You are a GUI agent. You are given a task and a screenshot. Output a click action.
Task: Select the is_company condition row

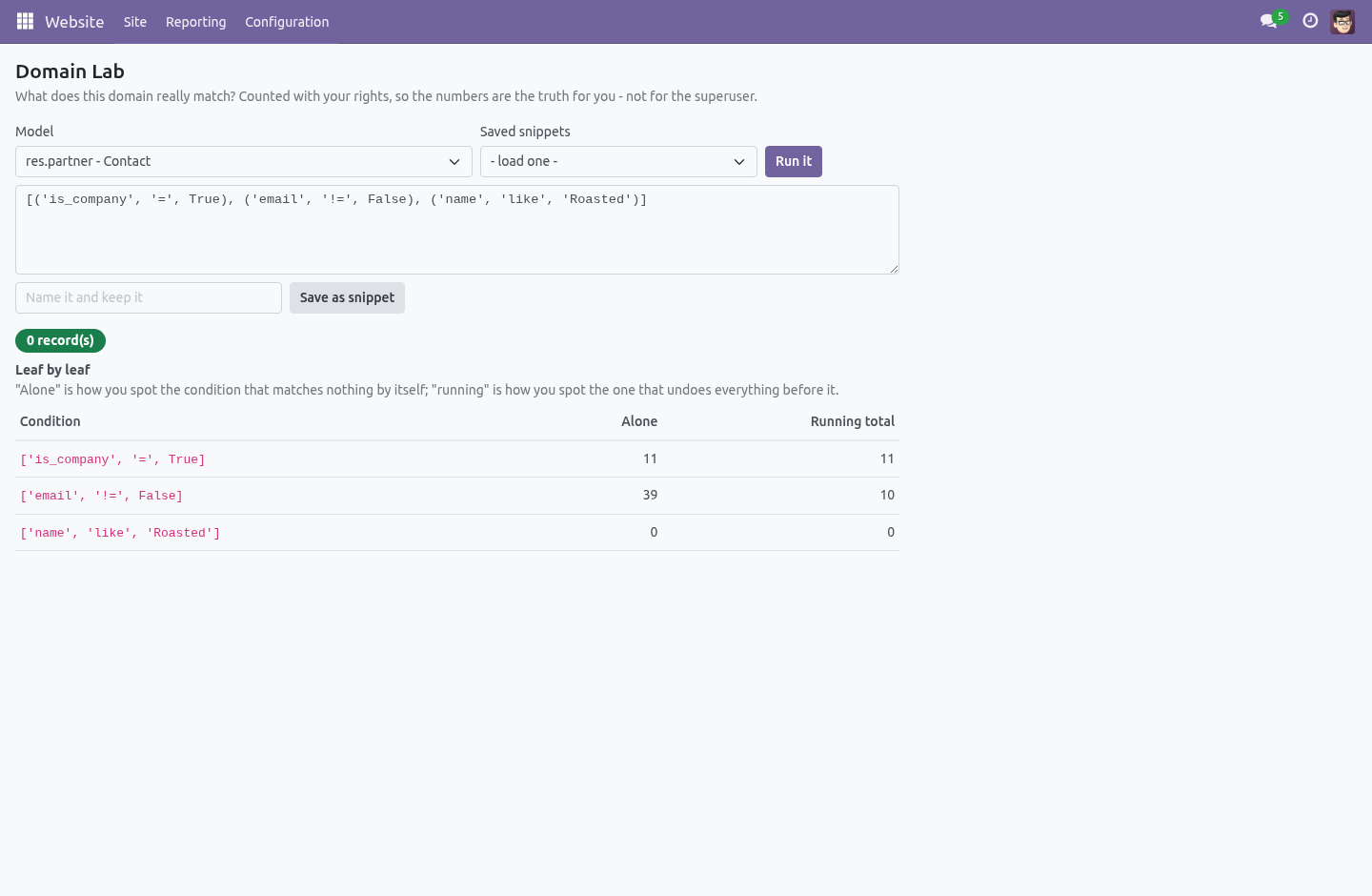[x=457, y=459]
